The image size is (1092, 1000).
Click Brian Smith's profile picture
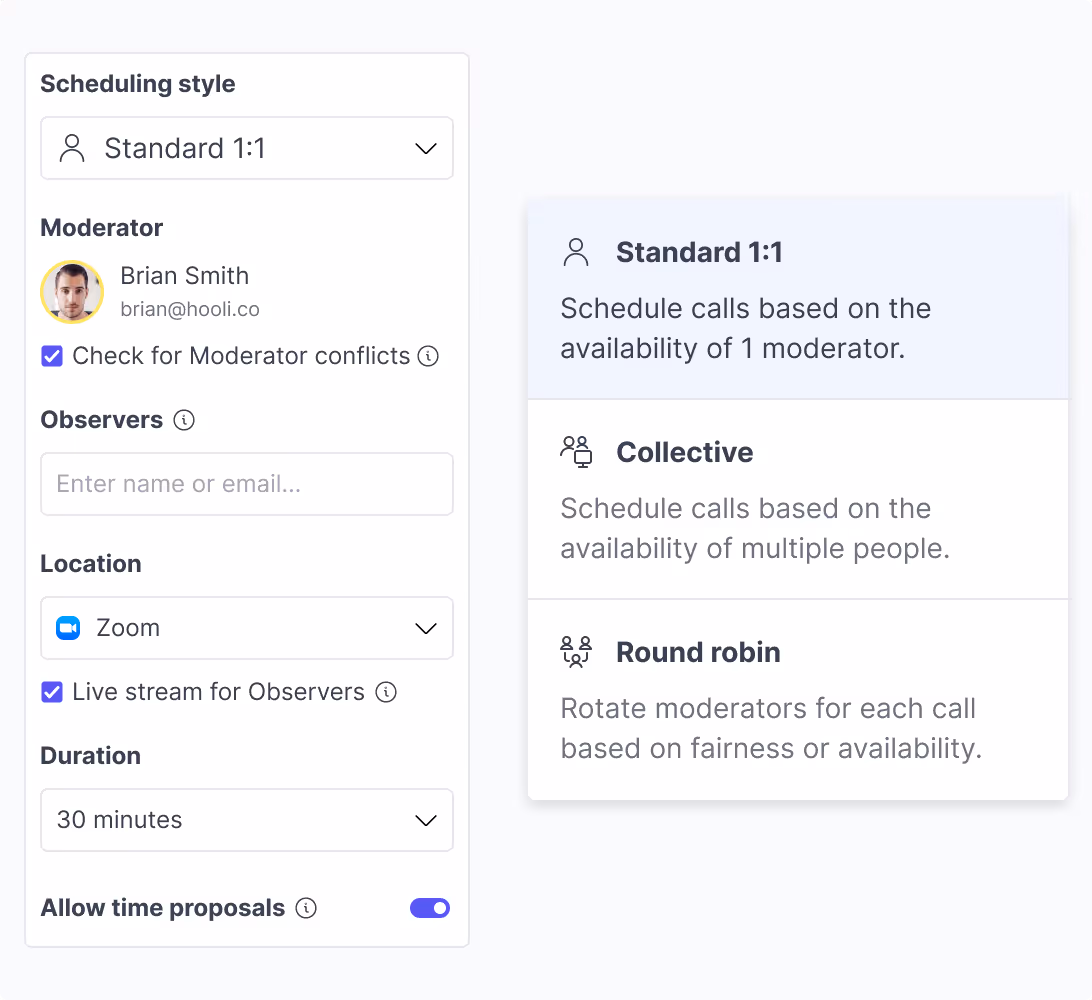click(71, 292)
